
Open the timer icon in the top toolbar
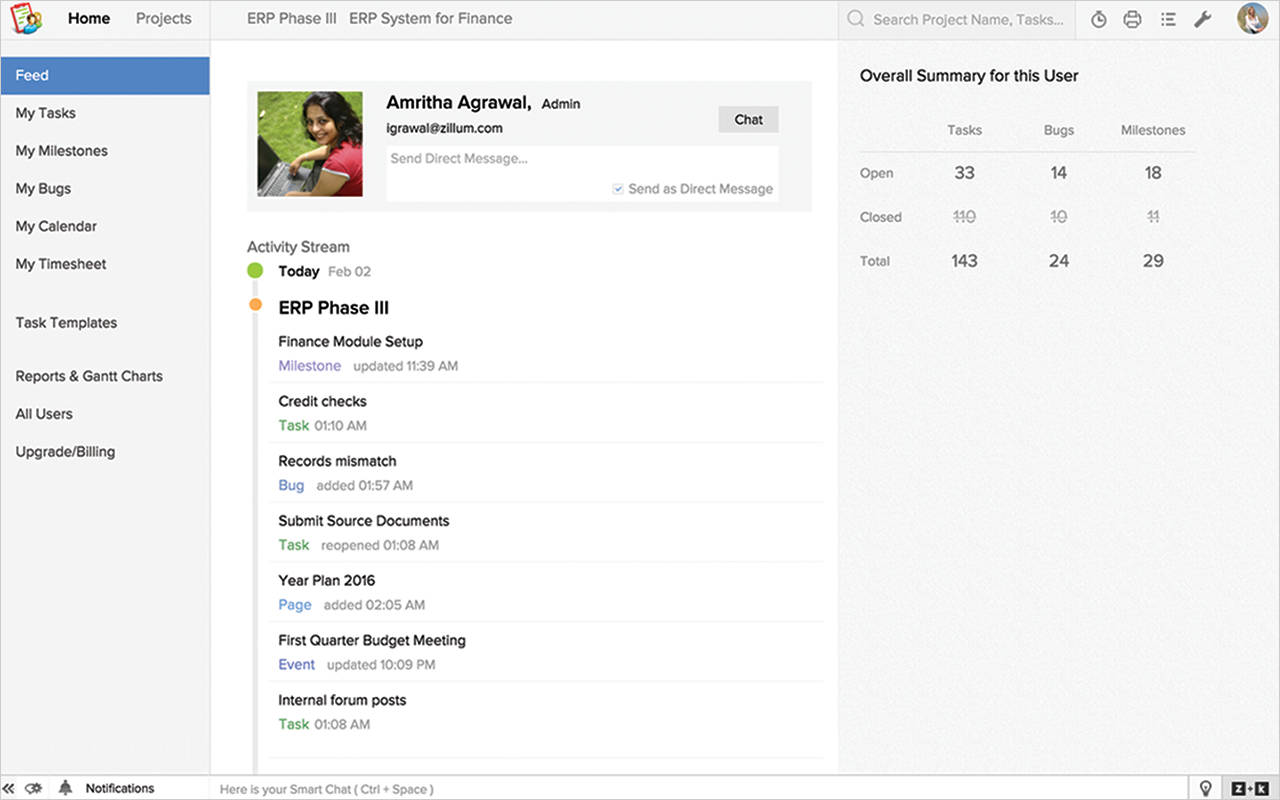tap(1098, 18)
